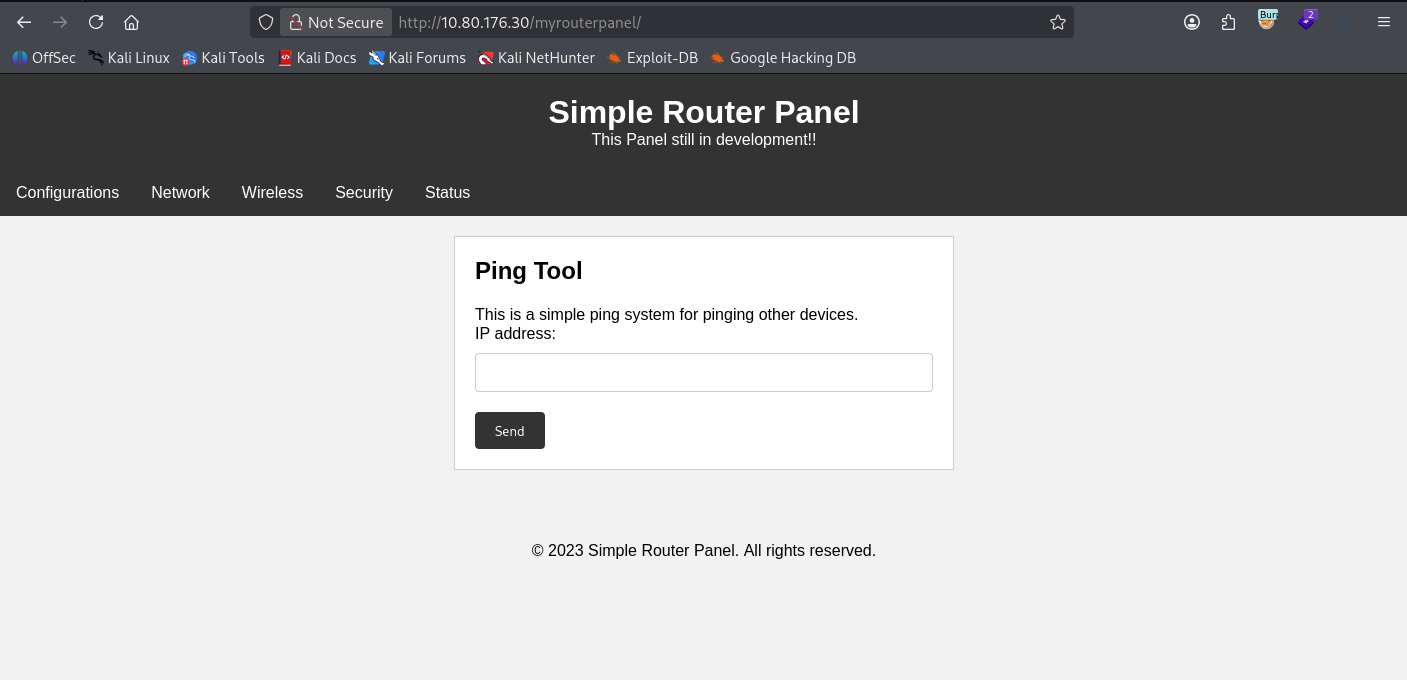This screenshot has width=1407, height=680.
Task: Open the Google Hacking DB bookmark
Action: 783,58
